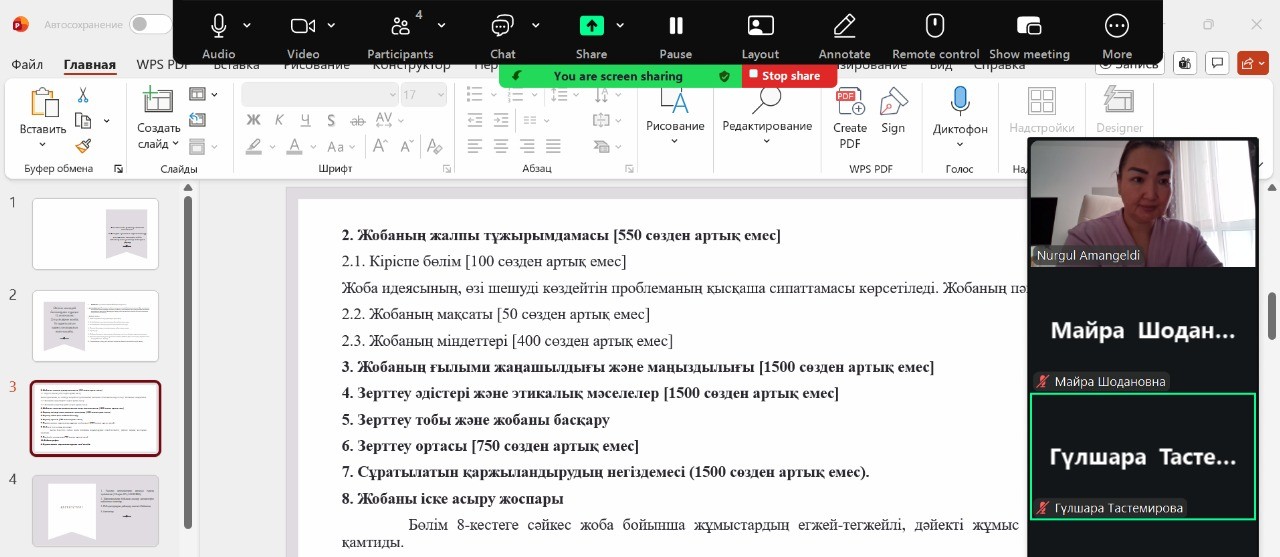The width and height of the screenshot is (1280, 557).
Task: Toggle the Zoom Audio microphone
Action: tap(218, 27)
